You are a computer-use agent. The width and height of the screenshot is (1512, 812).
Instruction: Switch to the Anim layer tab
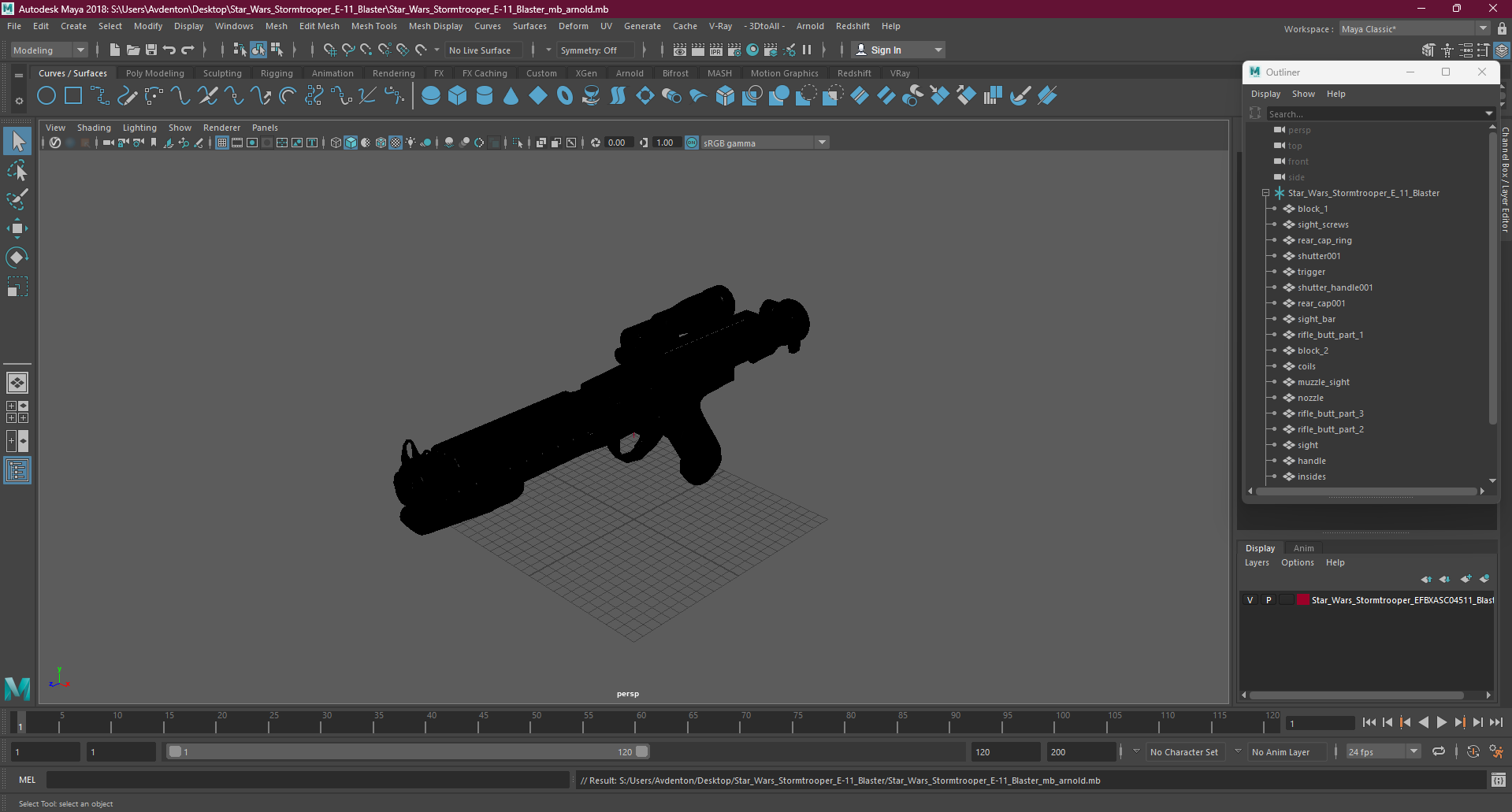tap(1303, 548)
